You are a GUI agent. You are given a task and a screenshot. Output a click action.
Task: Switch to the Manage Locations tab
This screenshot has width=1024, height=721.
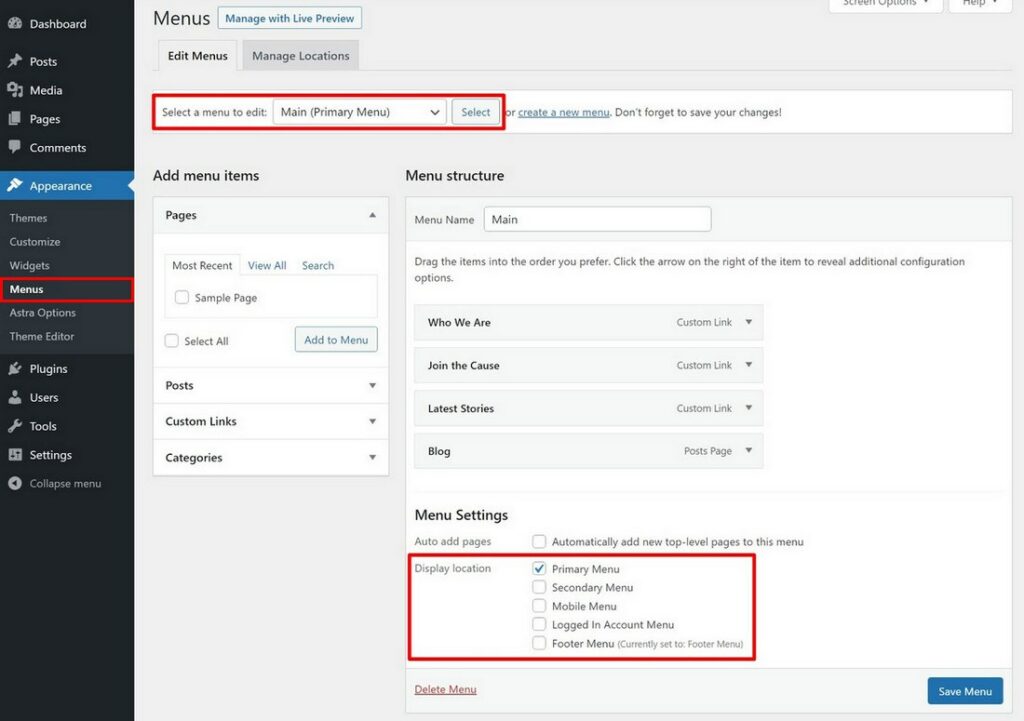tap(300, 56)
